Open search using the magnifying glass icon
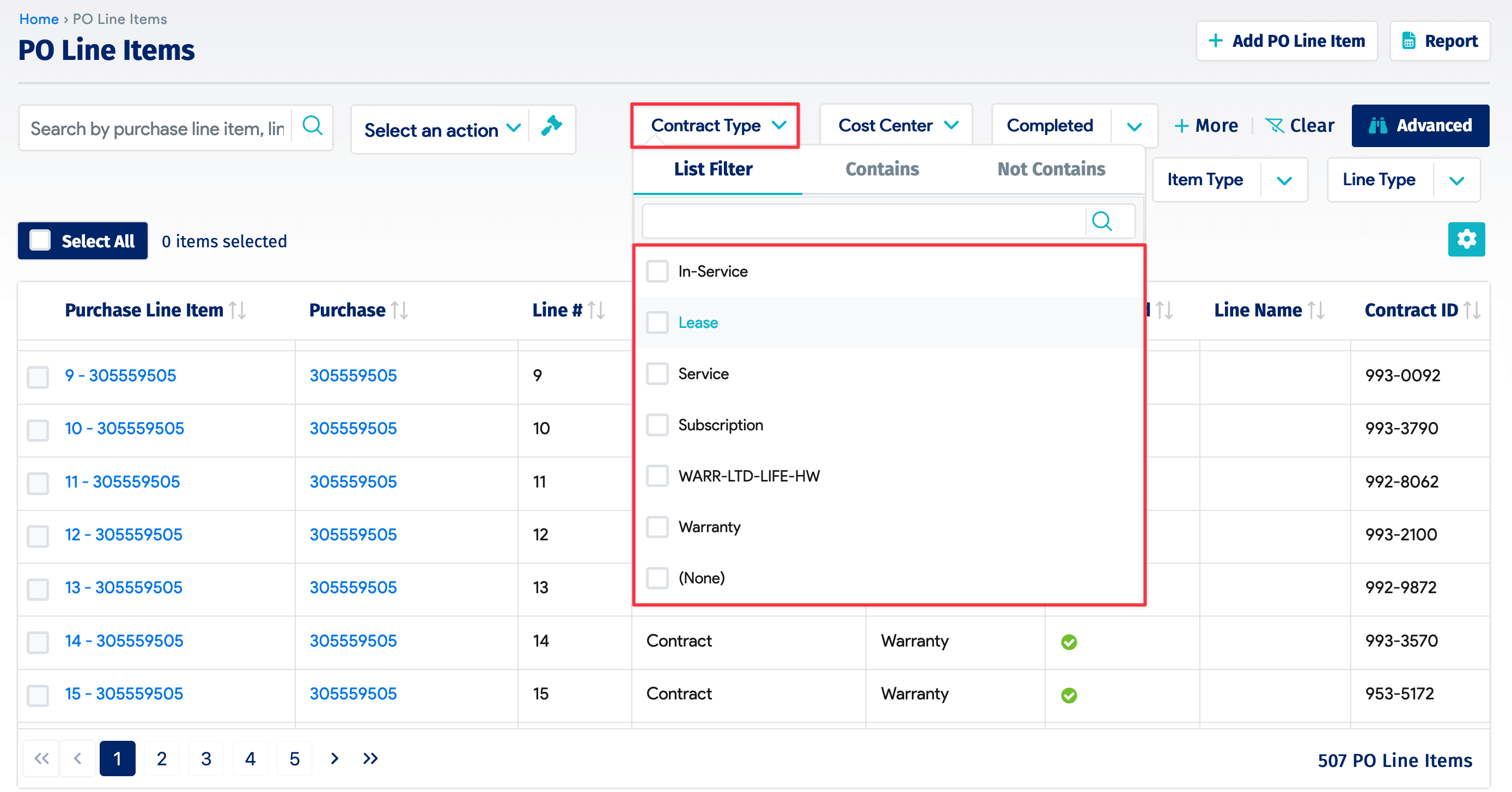1512x792 pixels. click(x=312, y=126)
